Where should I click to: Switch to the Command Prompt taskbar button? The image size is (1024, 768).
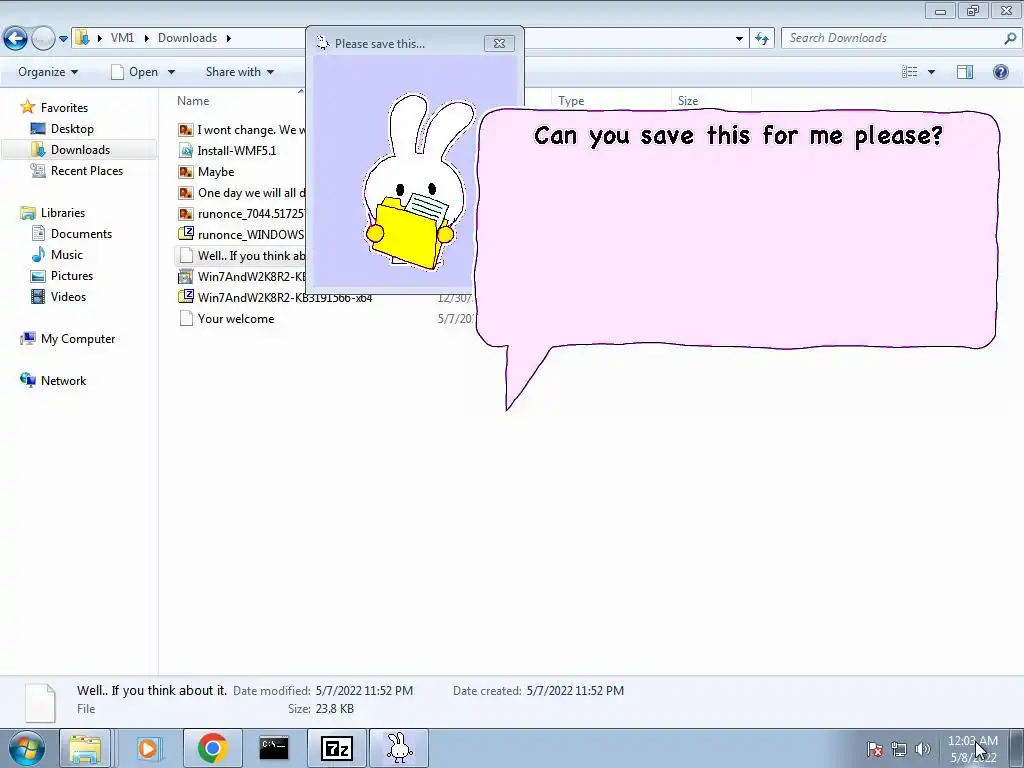click(274, 748)
